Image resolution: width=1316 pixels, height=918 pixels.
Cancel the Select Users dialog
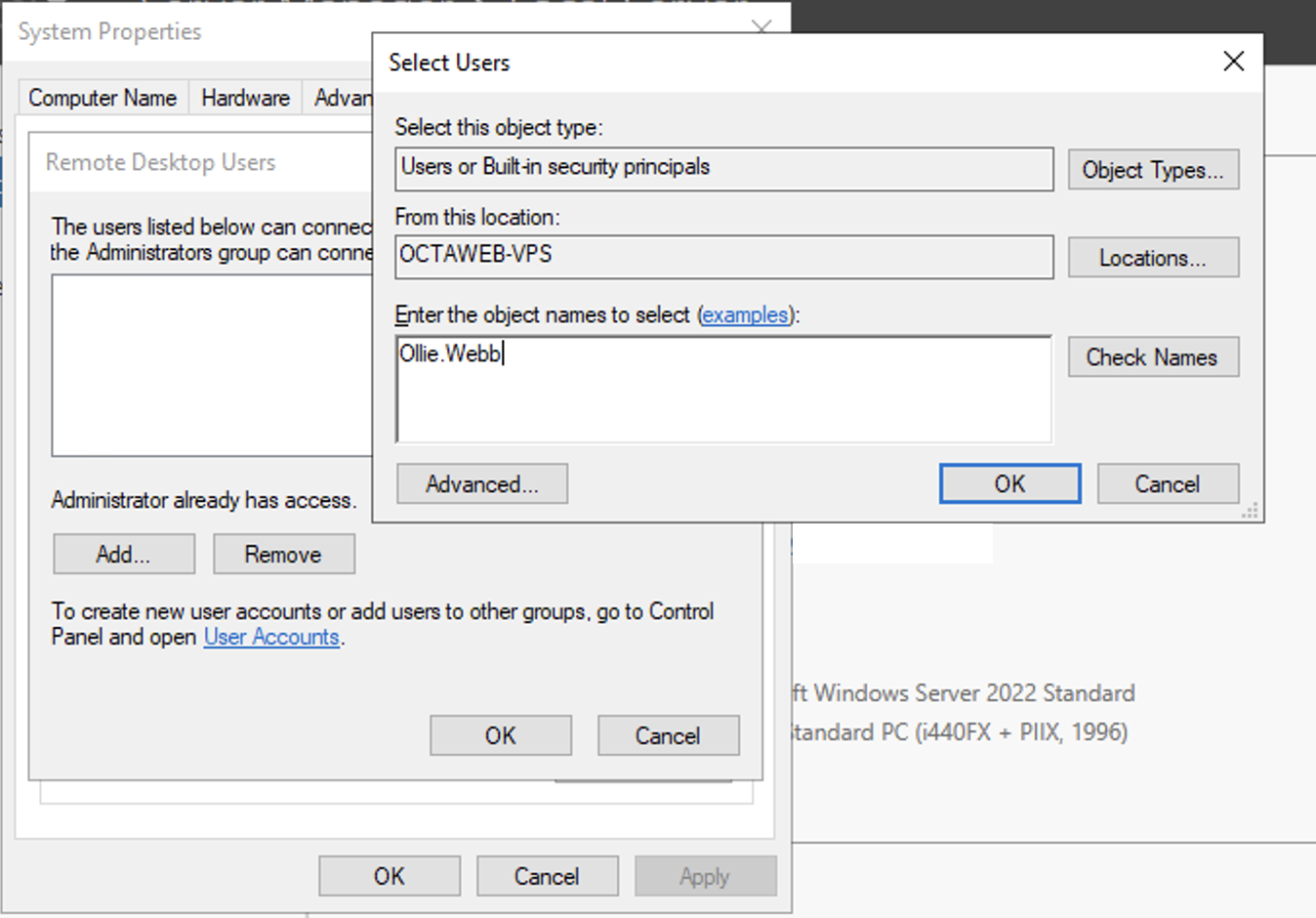click(x=1167, y=484)
